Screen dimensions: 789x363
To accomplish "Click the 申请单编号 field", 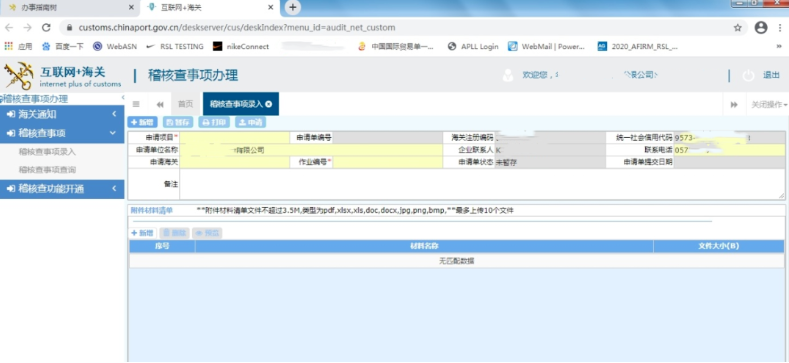I will click(x=387, y=137).
